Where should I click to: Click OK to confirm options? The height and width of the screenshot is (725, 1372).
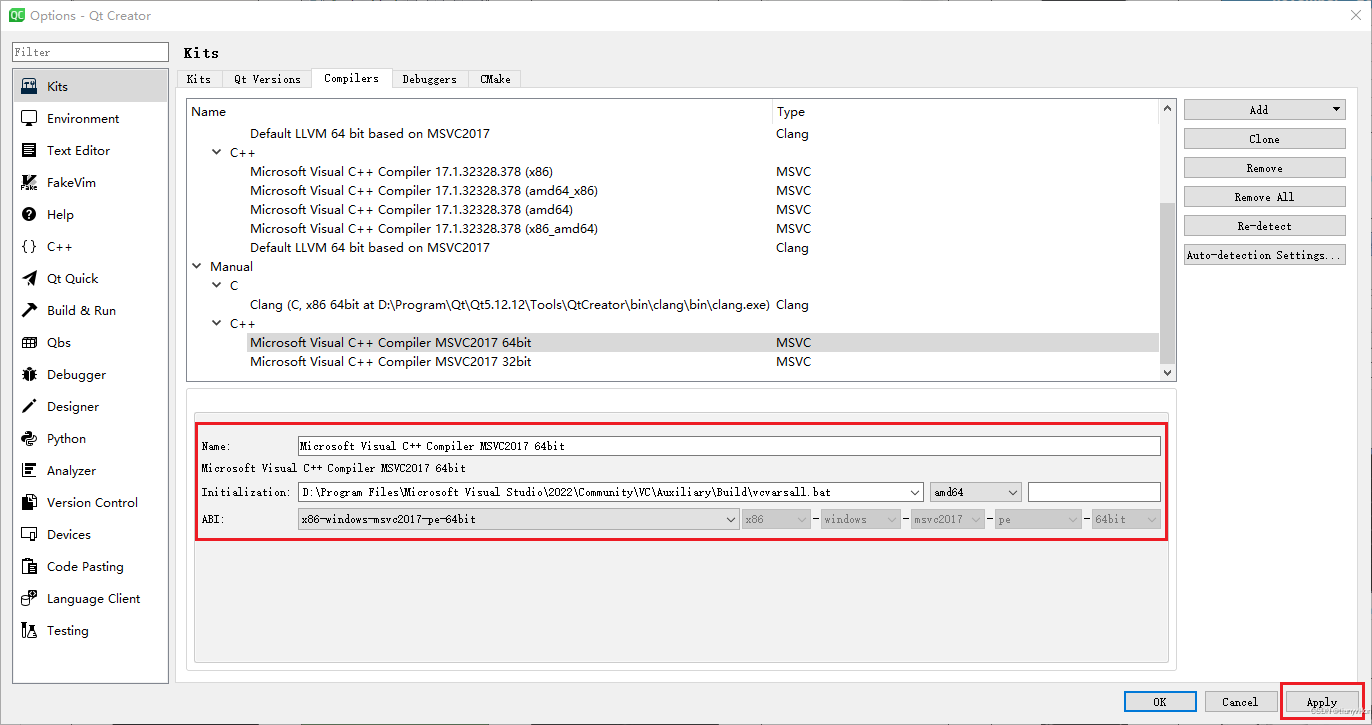pos(1160,702)
